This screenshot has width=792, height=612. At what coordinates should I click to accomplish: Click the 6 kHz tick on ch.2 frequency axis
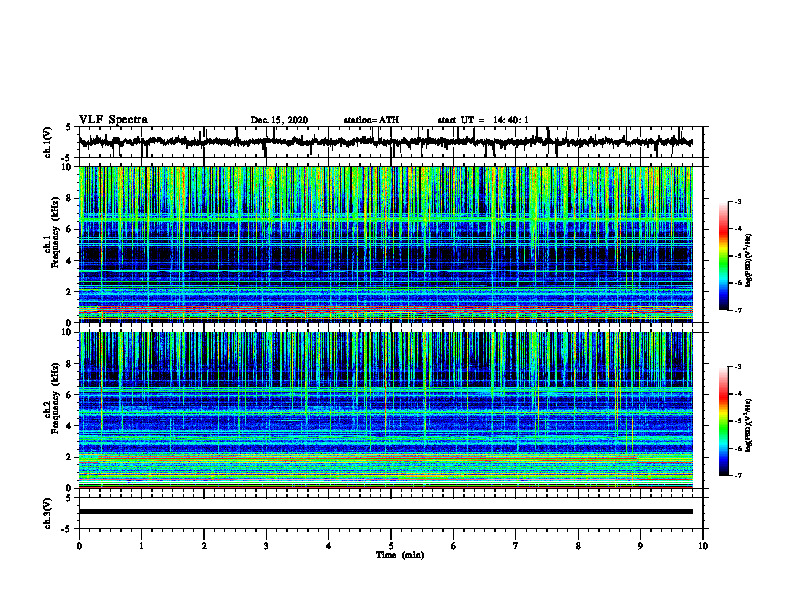[70, 395]
